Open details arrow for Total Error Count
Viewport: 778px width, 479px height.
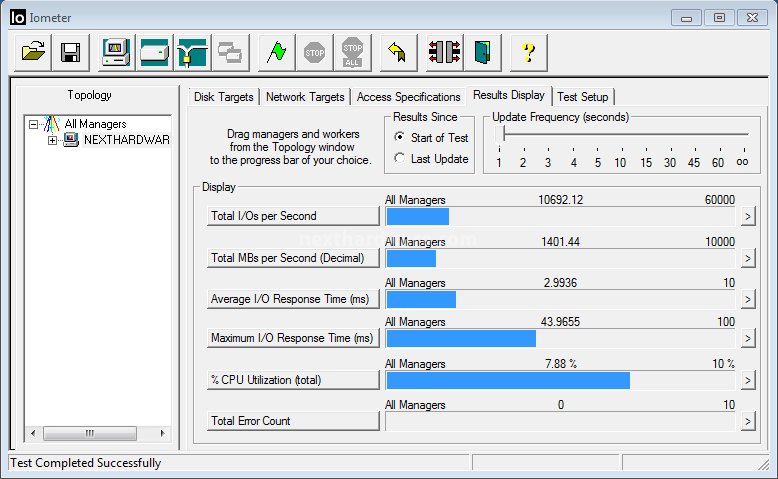tap(748, 421)
